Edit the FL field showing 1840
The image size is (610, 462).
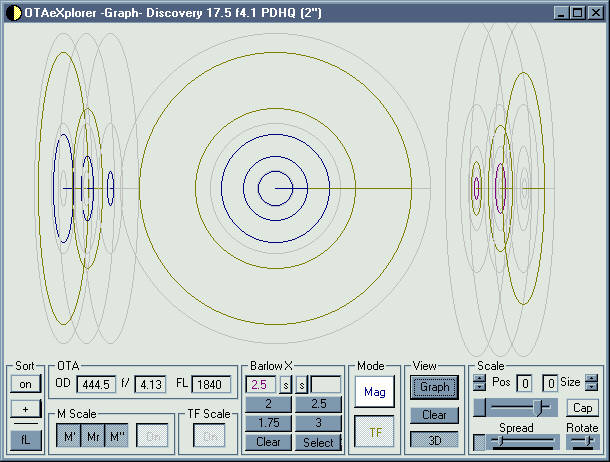click(x=211, y=385)
